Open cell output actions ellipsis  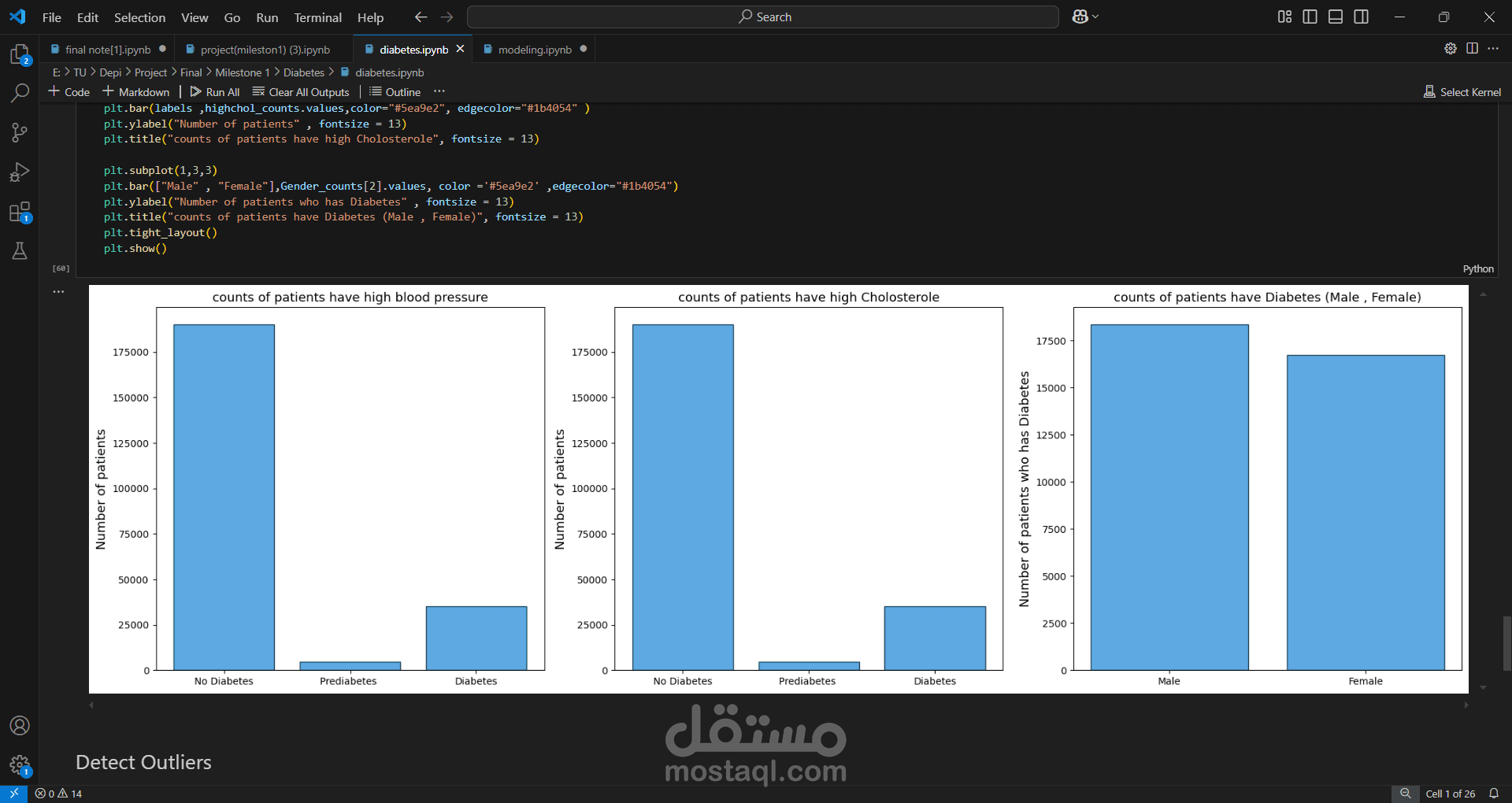(x=58, y=291)
